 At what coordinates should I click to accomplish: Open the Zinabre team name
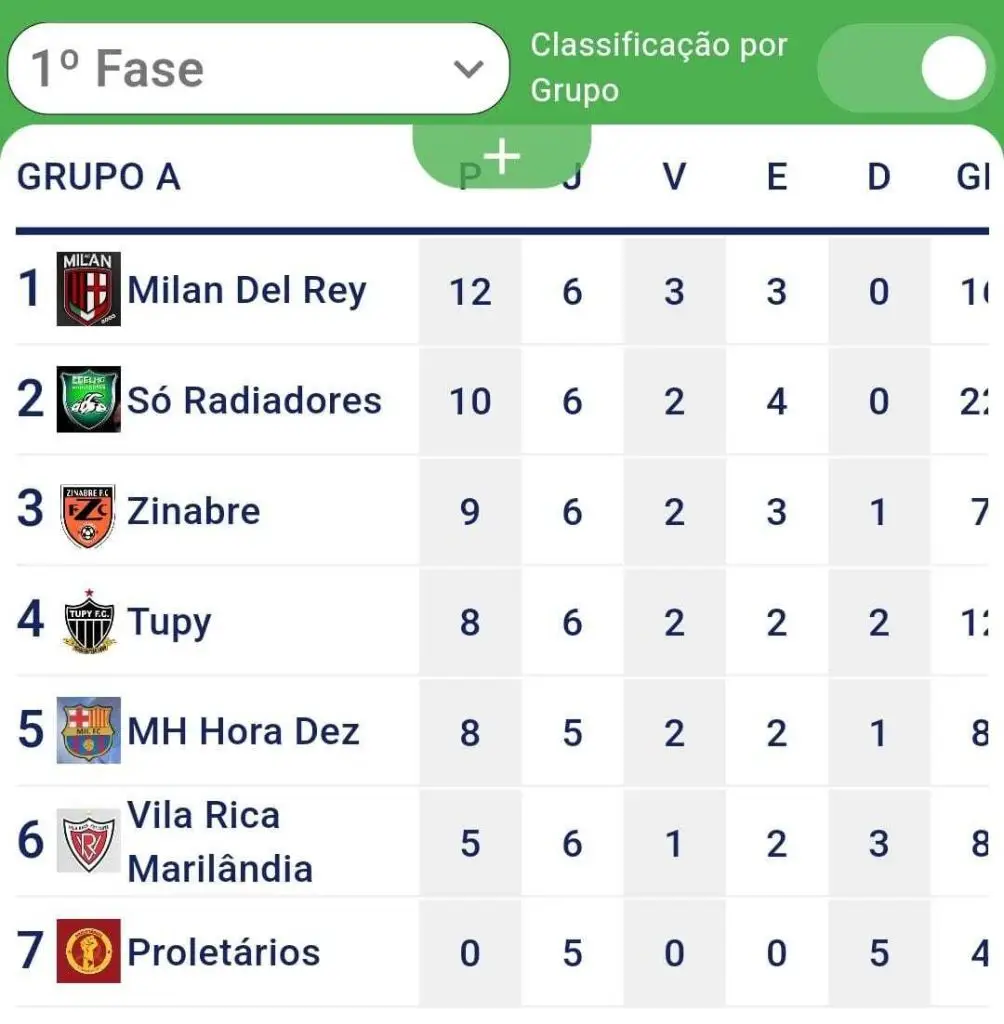click(x=193, y=511)
